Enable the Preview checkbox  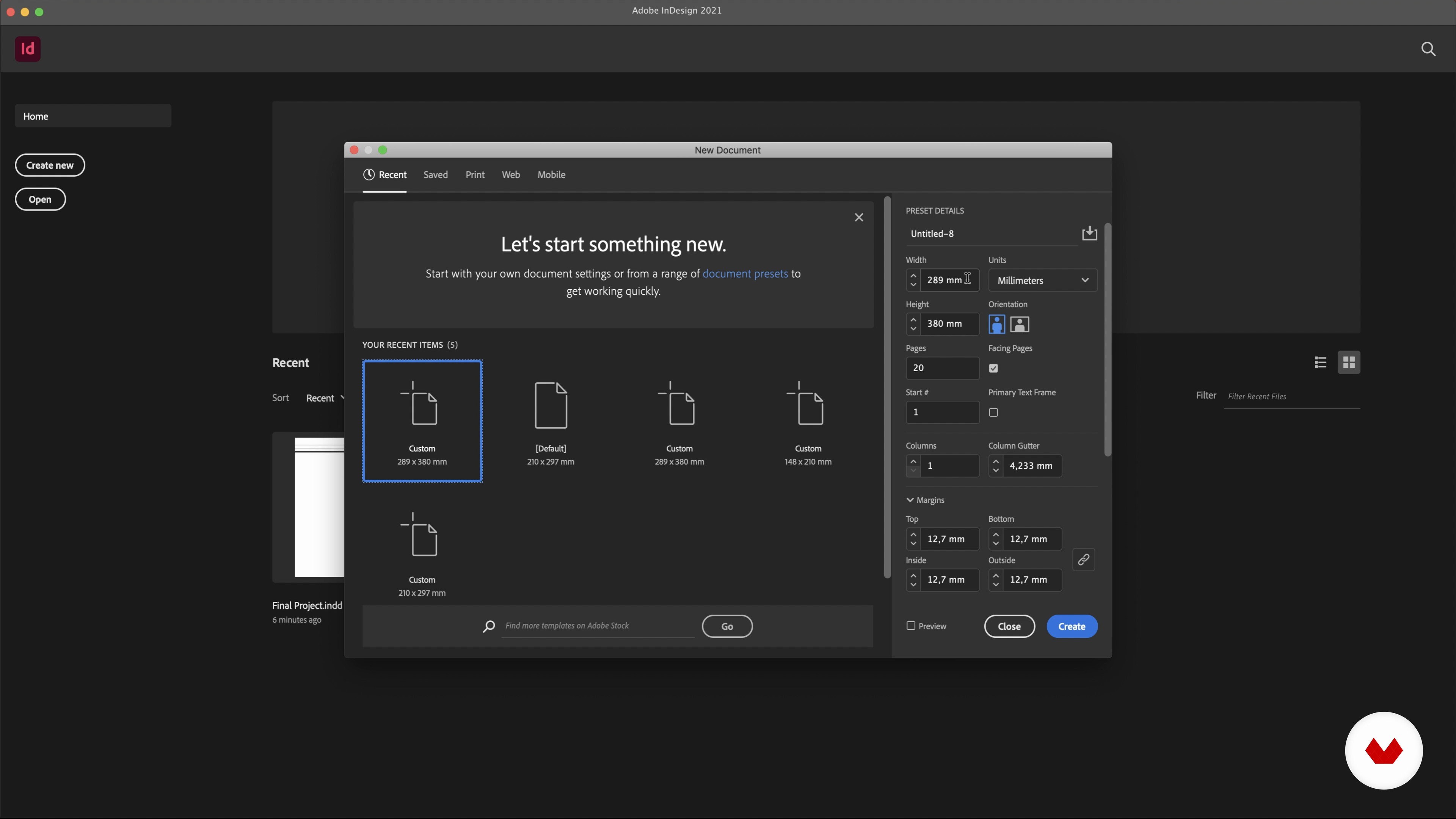910,626
